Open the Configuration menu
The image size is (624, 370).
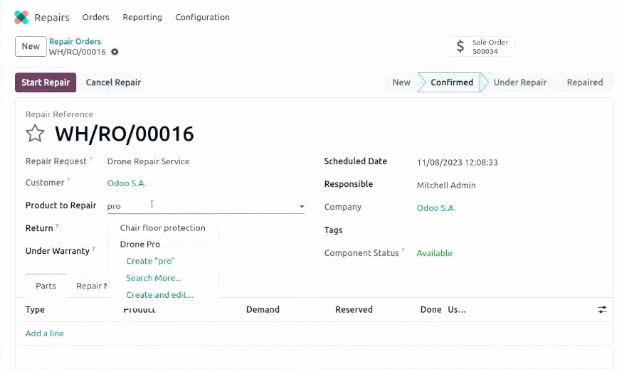tap(202, 17)
